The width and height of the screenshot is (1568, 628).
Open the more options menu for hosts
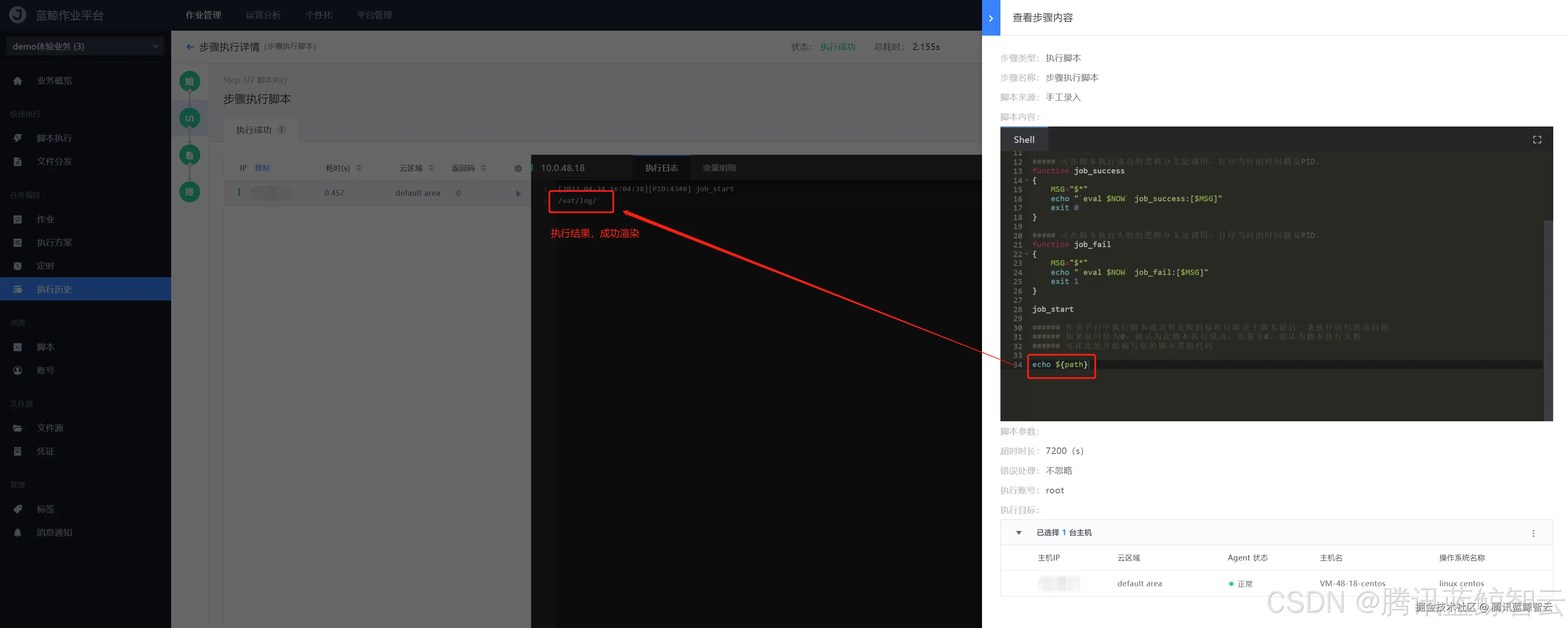1533,533
